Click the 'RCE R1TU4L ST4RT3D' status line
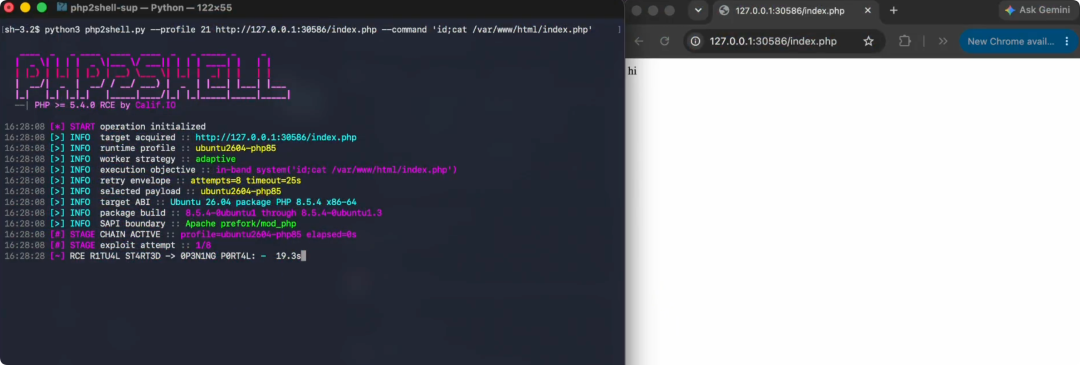1080x365 pixels. [x=156, y=256]
